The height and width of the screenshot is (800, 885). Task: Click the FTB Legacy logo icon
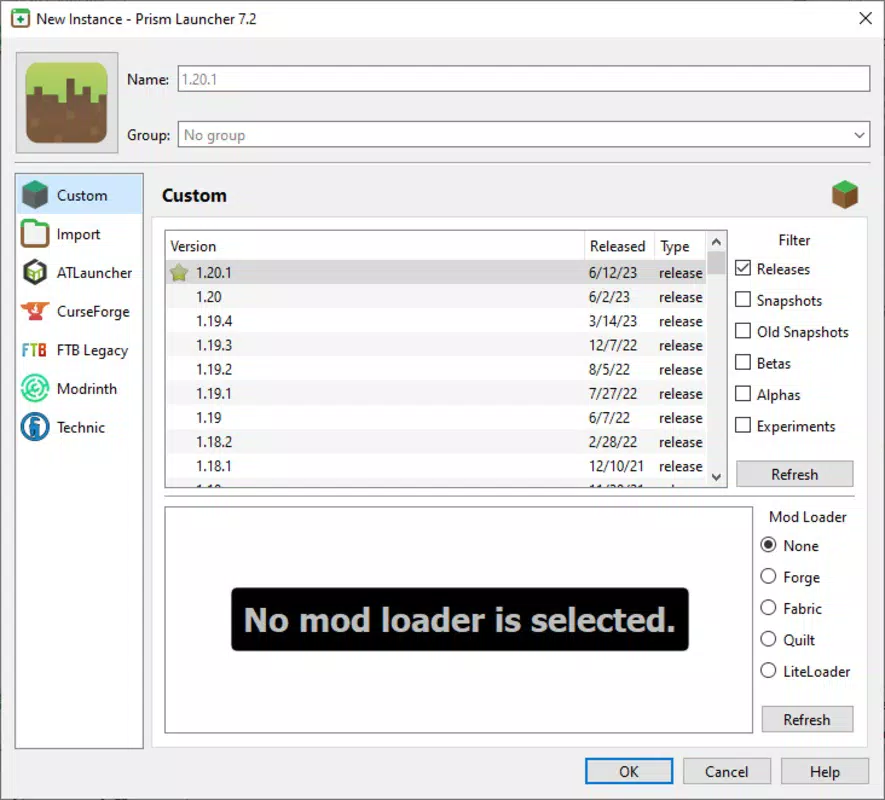click(34, 350)
